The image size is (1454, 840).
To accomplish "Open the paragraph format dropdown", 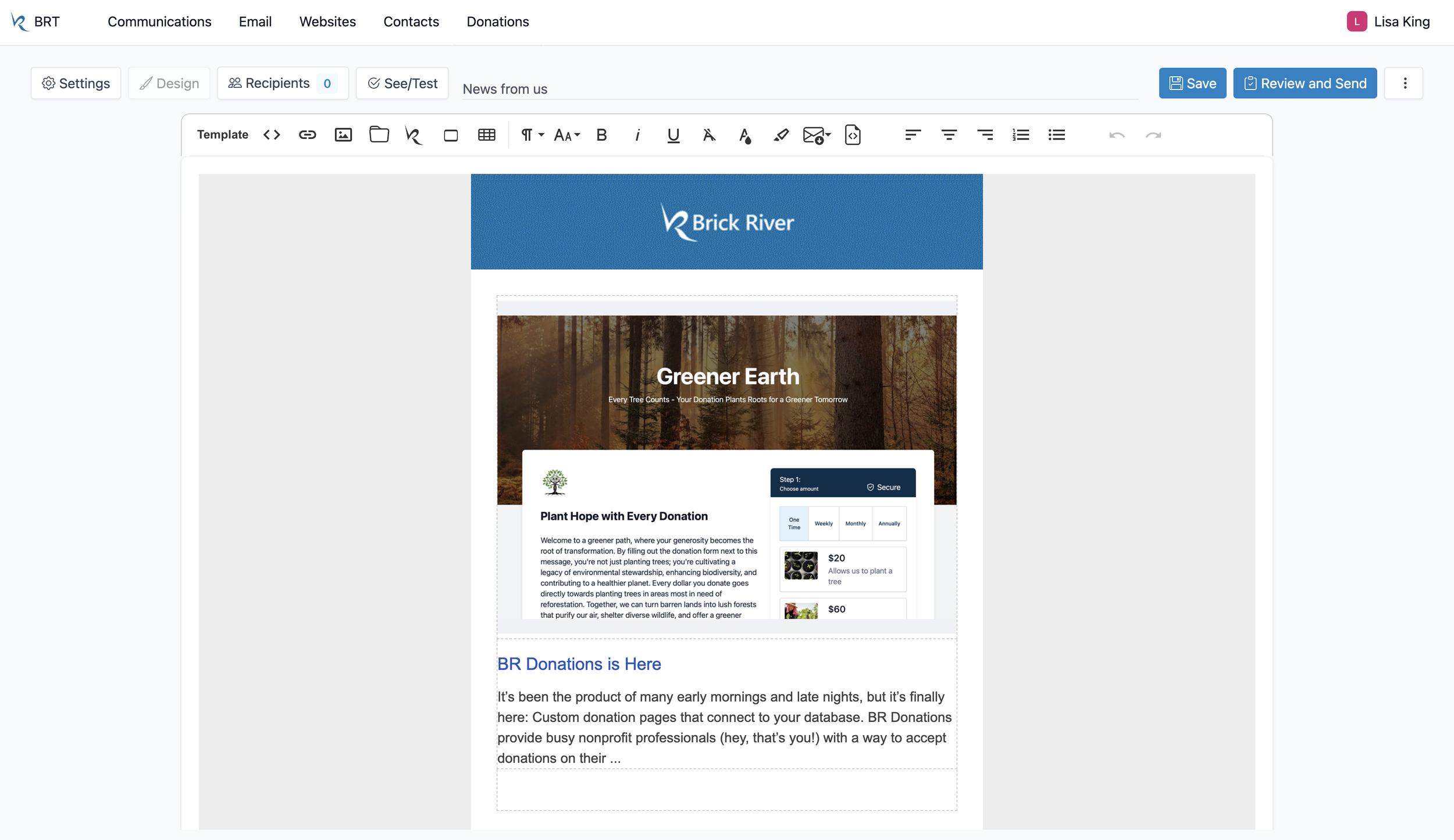I will click(532, 135).
